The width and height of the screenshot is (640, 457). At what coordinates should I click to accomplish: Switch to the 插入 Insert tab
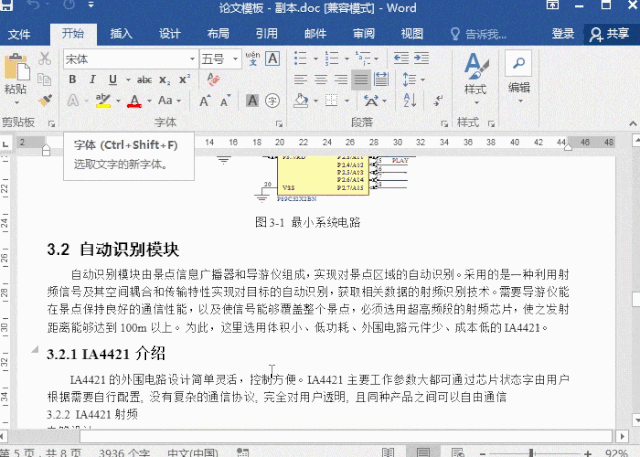click(121, 34)
